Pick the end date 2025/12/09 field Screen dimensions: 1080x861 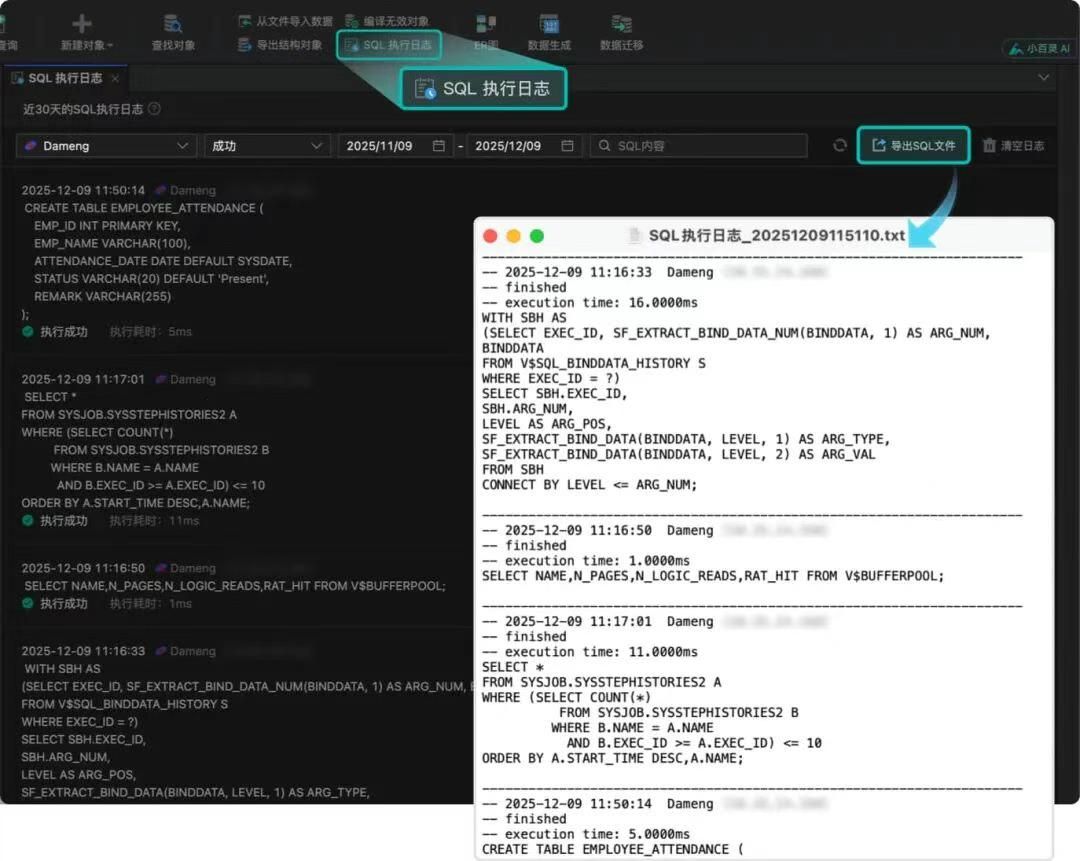click(524, 146)
